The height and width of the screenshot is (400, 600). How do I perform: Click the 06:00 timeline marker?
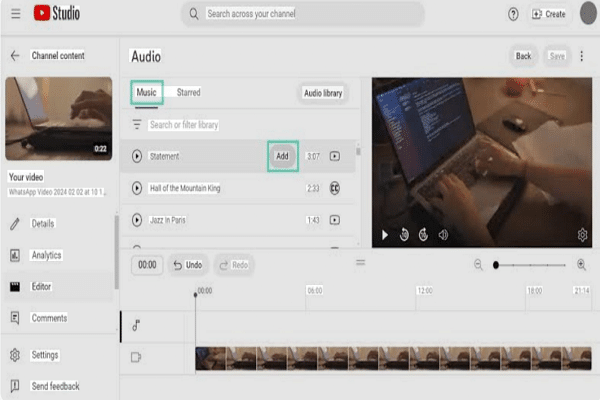coord(315,291)
